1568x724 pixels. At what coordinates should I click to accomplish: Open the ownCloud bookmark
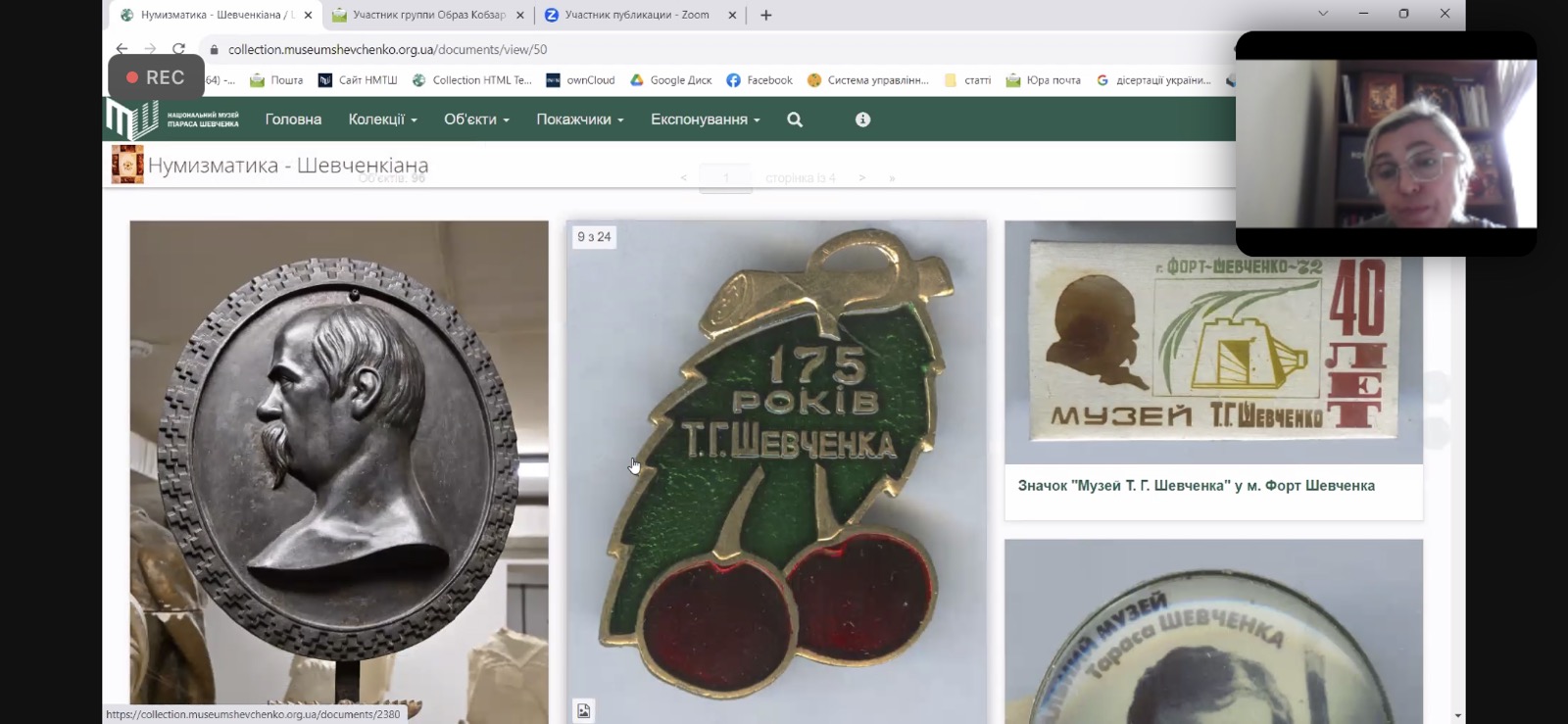point(580,80)
